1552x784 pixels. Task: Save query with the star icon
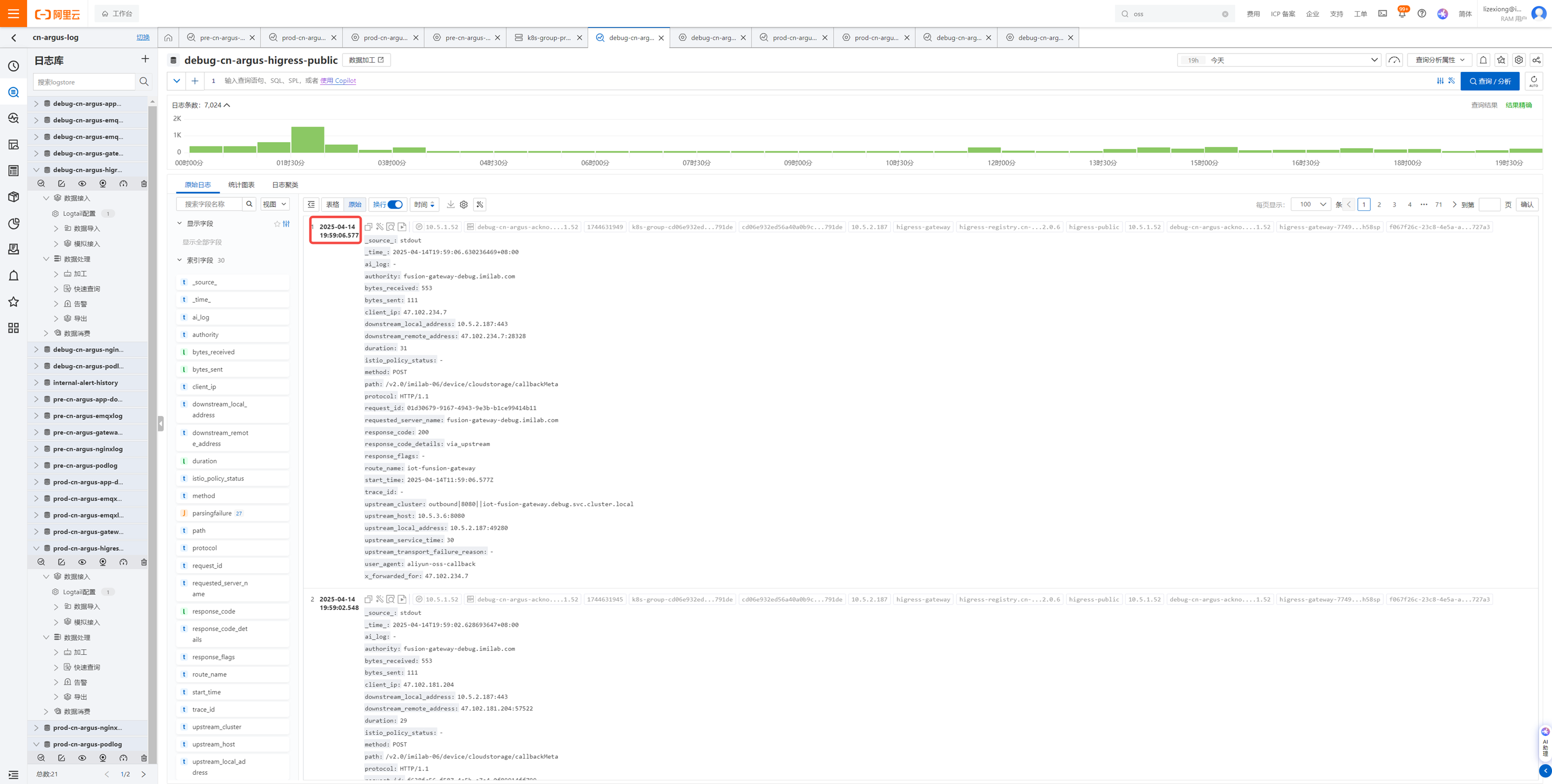pos(1501,60)
